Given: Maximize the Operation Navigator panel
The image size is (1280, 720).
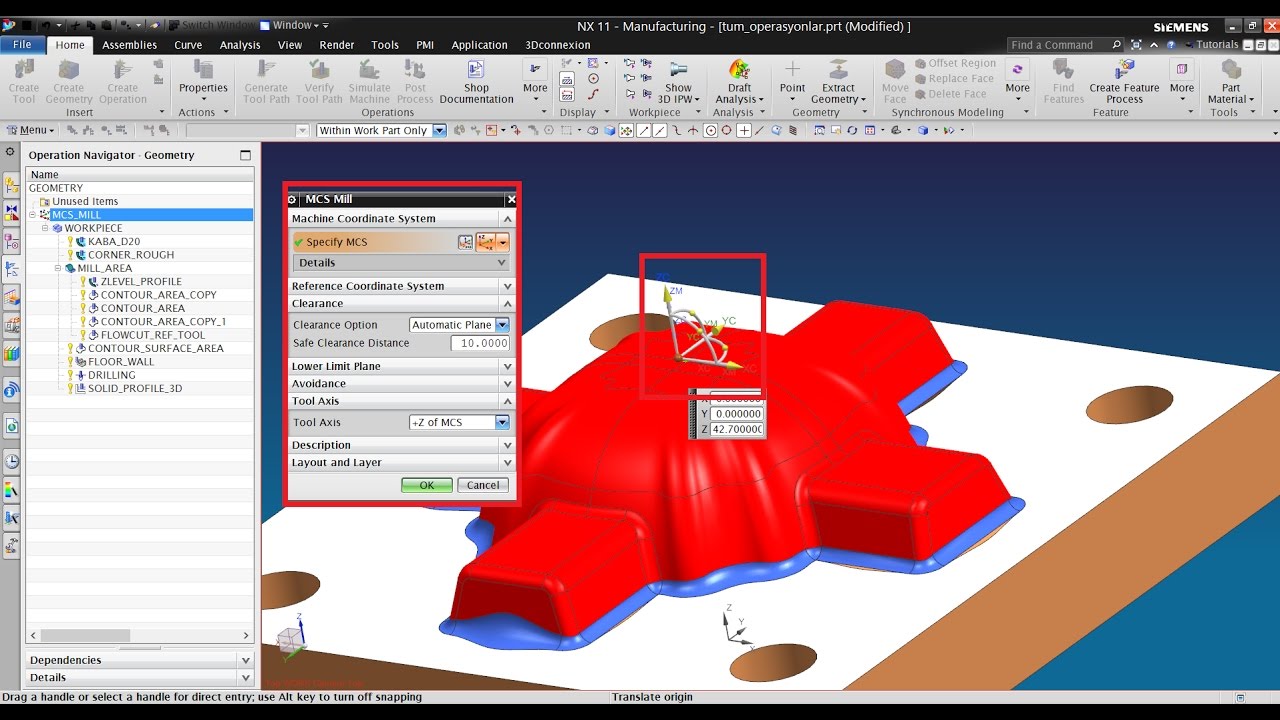Looking at the screenshot, I should (246, 156).
